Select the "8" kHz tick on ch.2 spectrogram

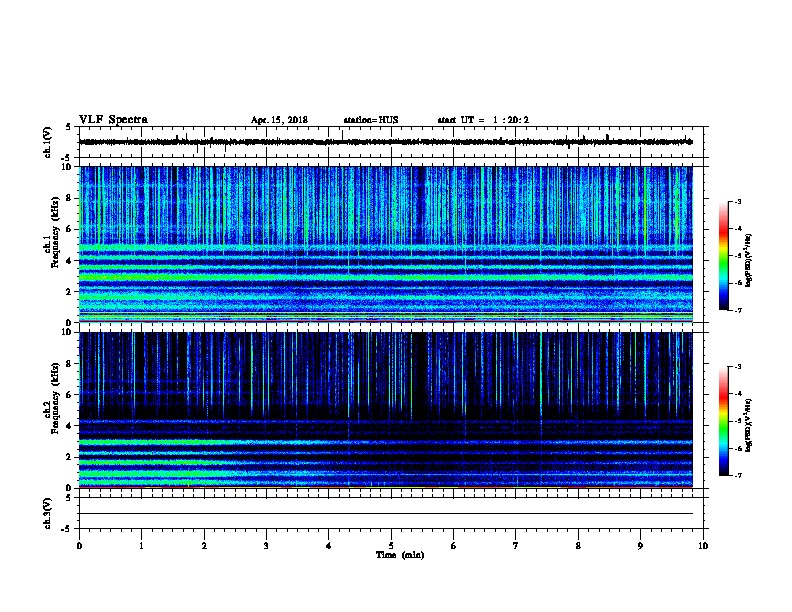point(69,364)
